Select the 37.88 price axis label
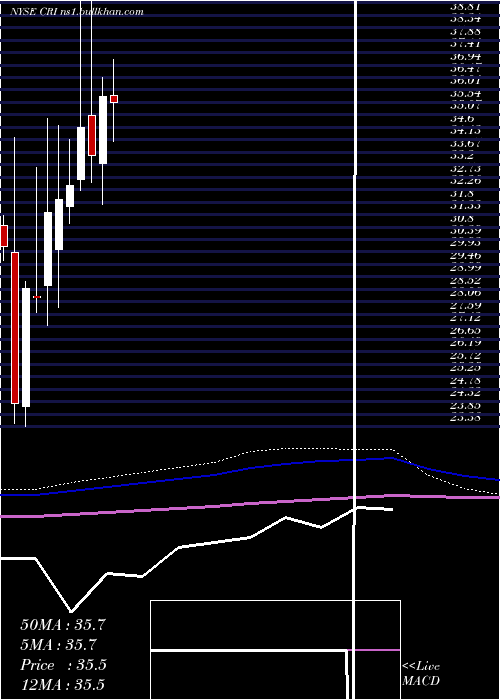 [x=465, y=31]
